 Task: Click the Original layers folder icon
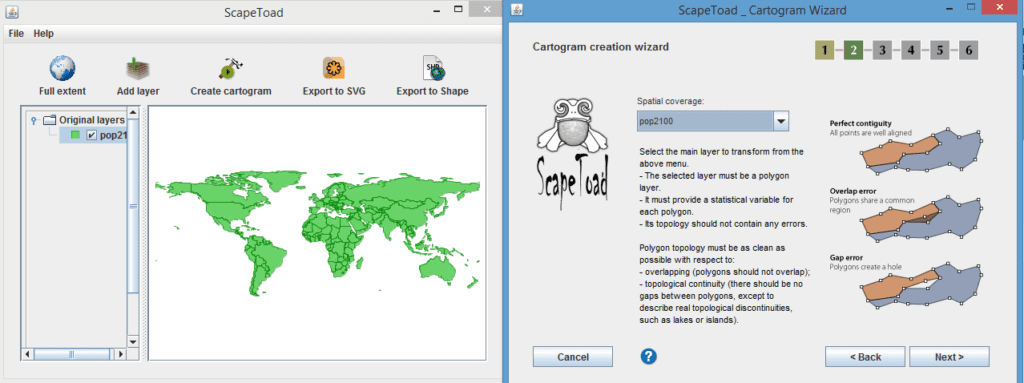50,120
